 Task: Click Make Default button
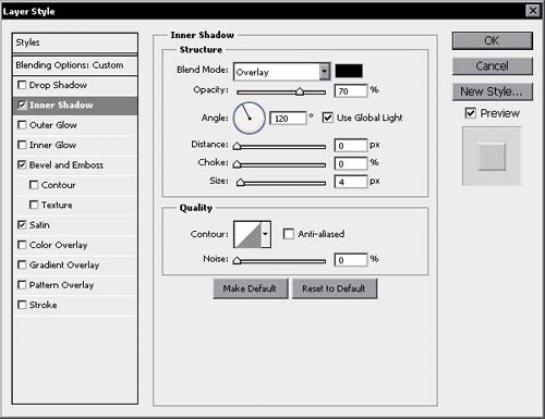click(x=250, y=289)
